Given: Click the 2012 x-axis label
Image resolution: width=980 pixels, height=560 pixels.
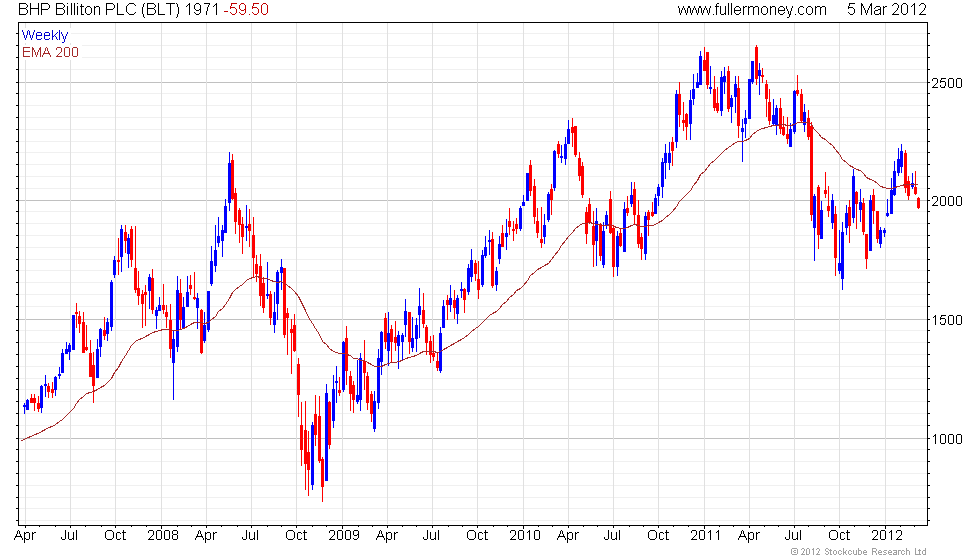Looking at the screenshot, I should click(887, 536).
